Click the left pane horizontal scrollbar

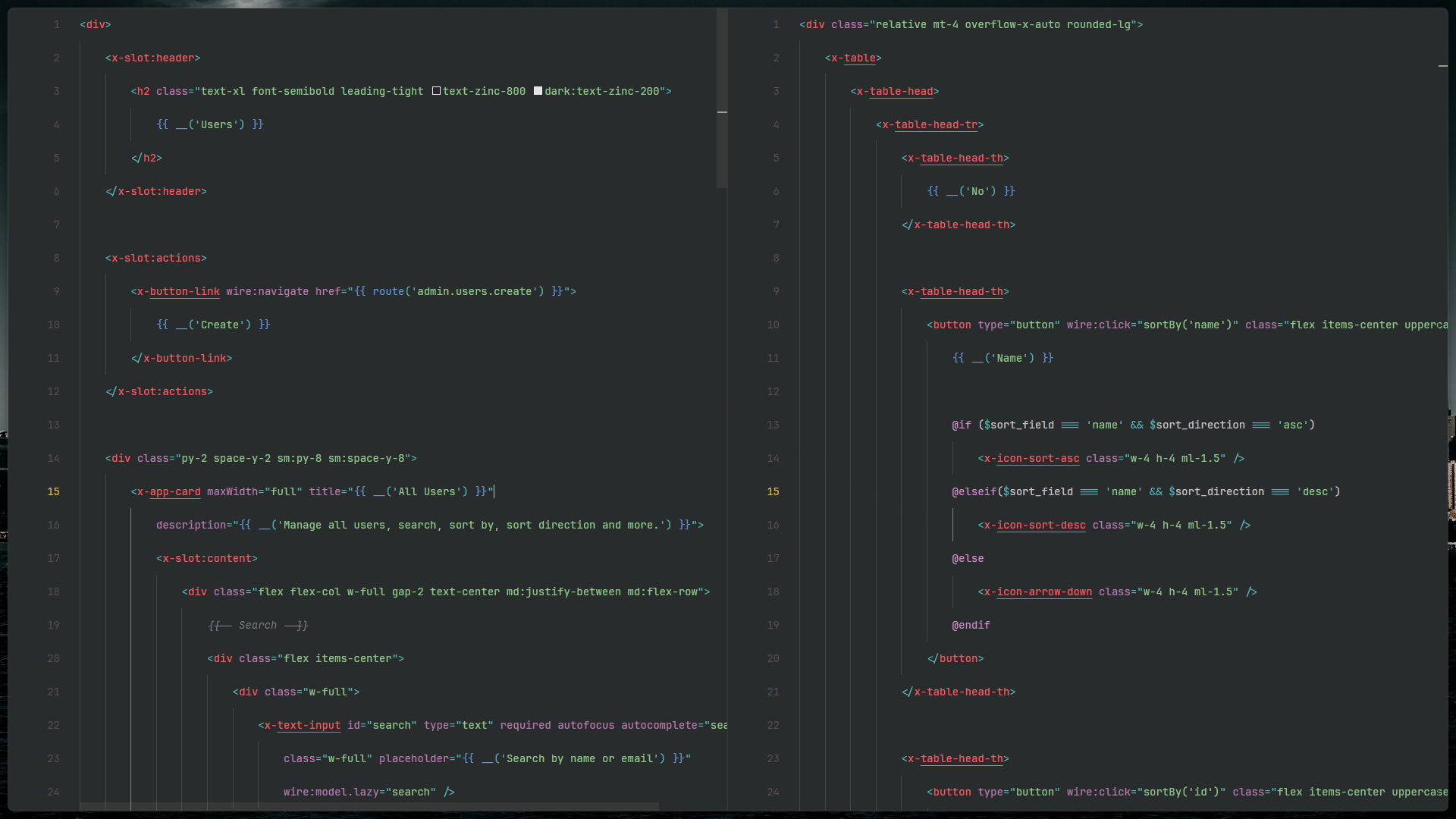point(369,806)
